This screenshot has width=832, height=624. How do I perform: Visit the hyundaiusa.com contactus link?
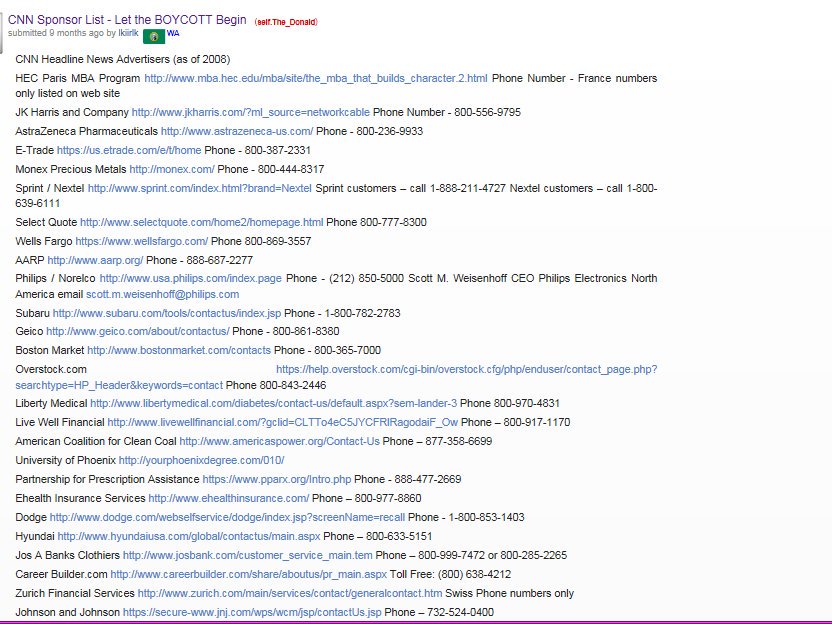click(x=189, y=536)
